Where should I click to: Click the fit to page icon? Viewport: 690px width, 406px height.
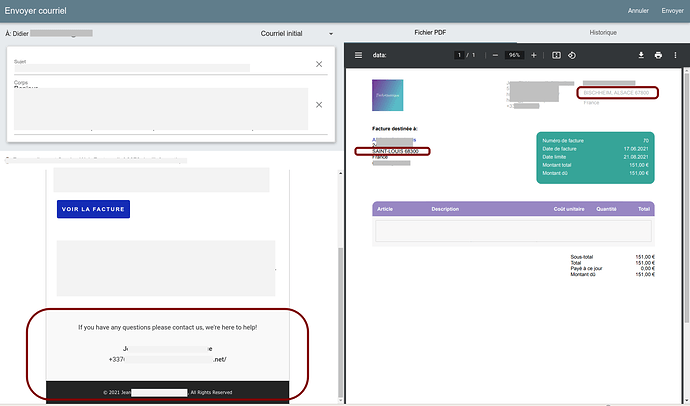[x=556, y=55]
